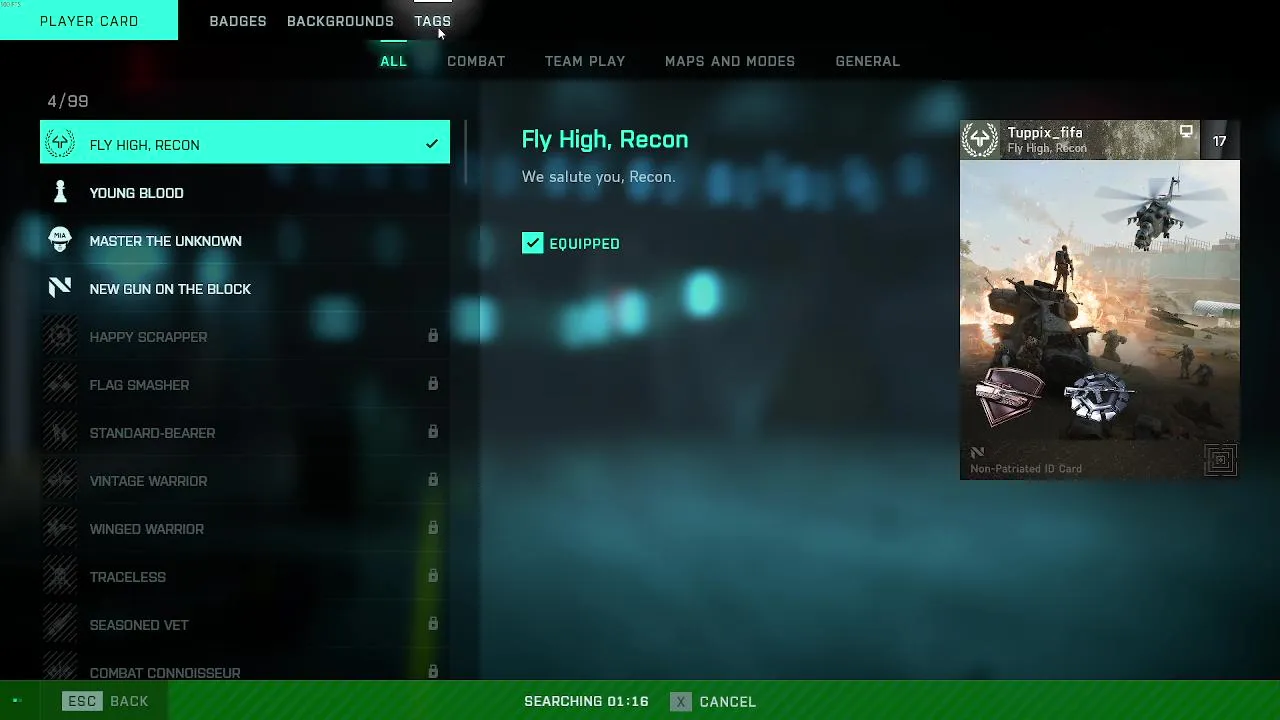
Task: Click the Non-Patriated ID Card label
Action: [1026, 468]
